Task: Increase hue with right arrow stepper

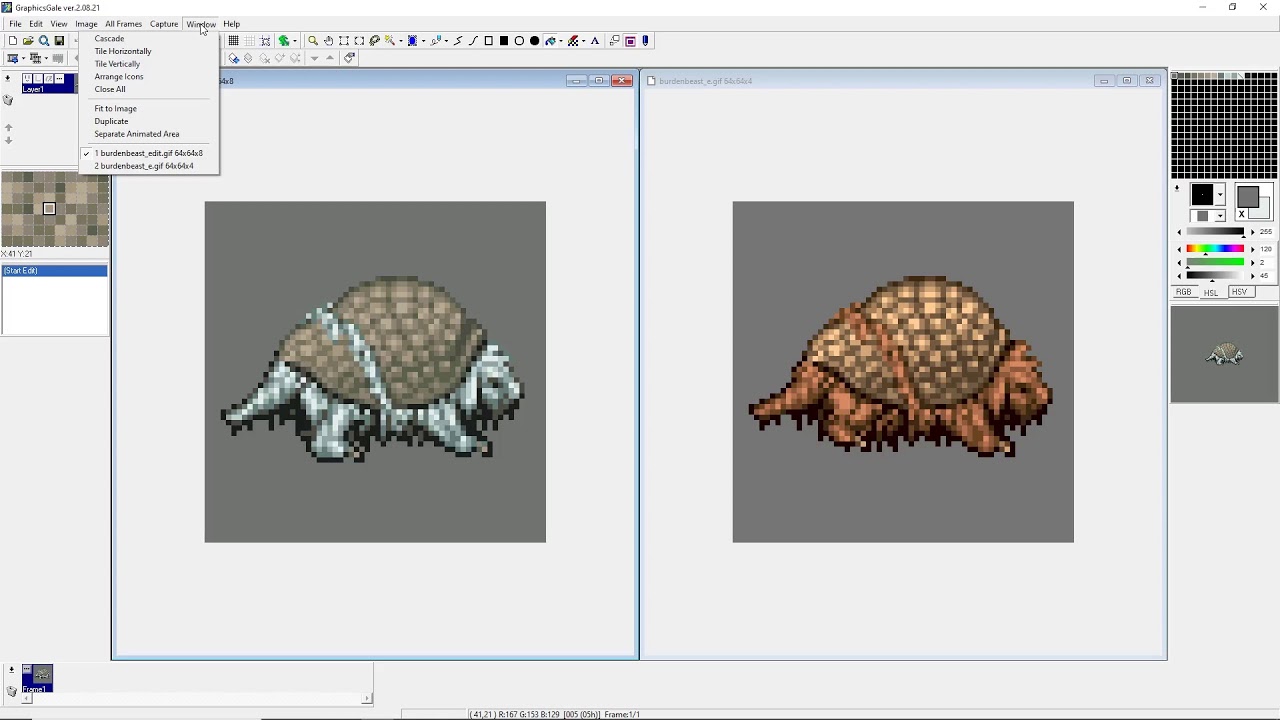Action: point(1252,249)
